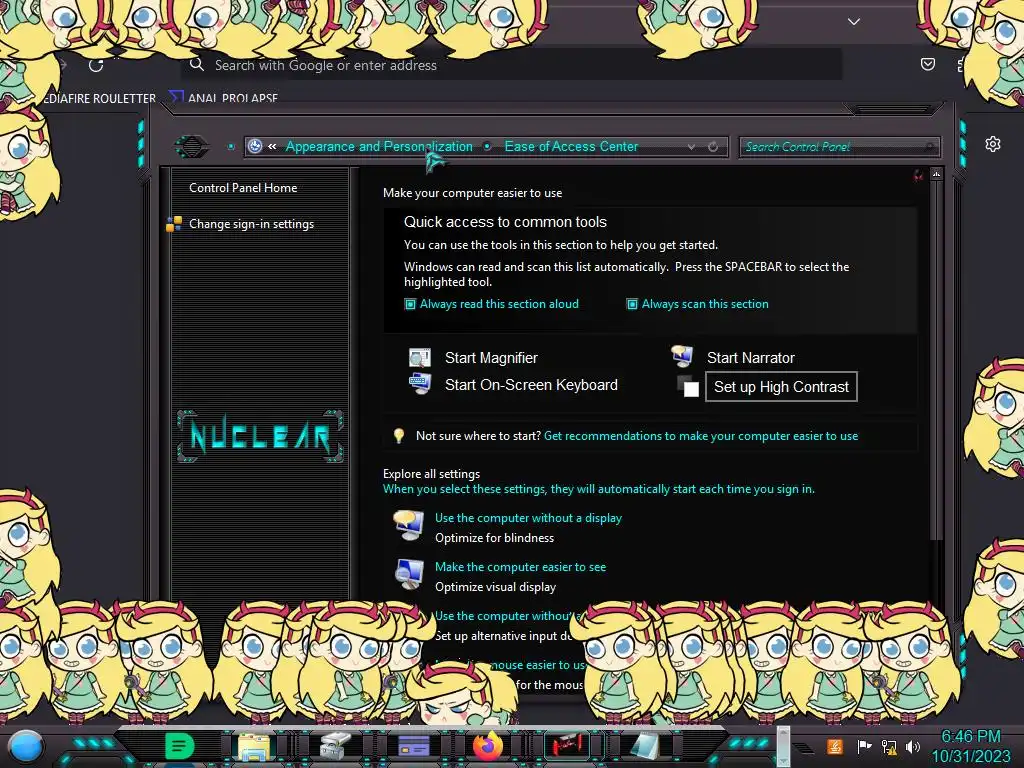Open File Explorer from the taskbar

(254, 746)
